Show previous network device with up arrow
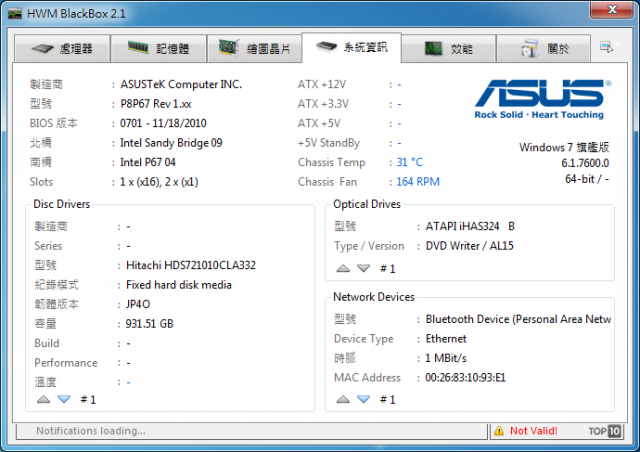Viewport: 640px width, 452px height. tap(343, 399)
